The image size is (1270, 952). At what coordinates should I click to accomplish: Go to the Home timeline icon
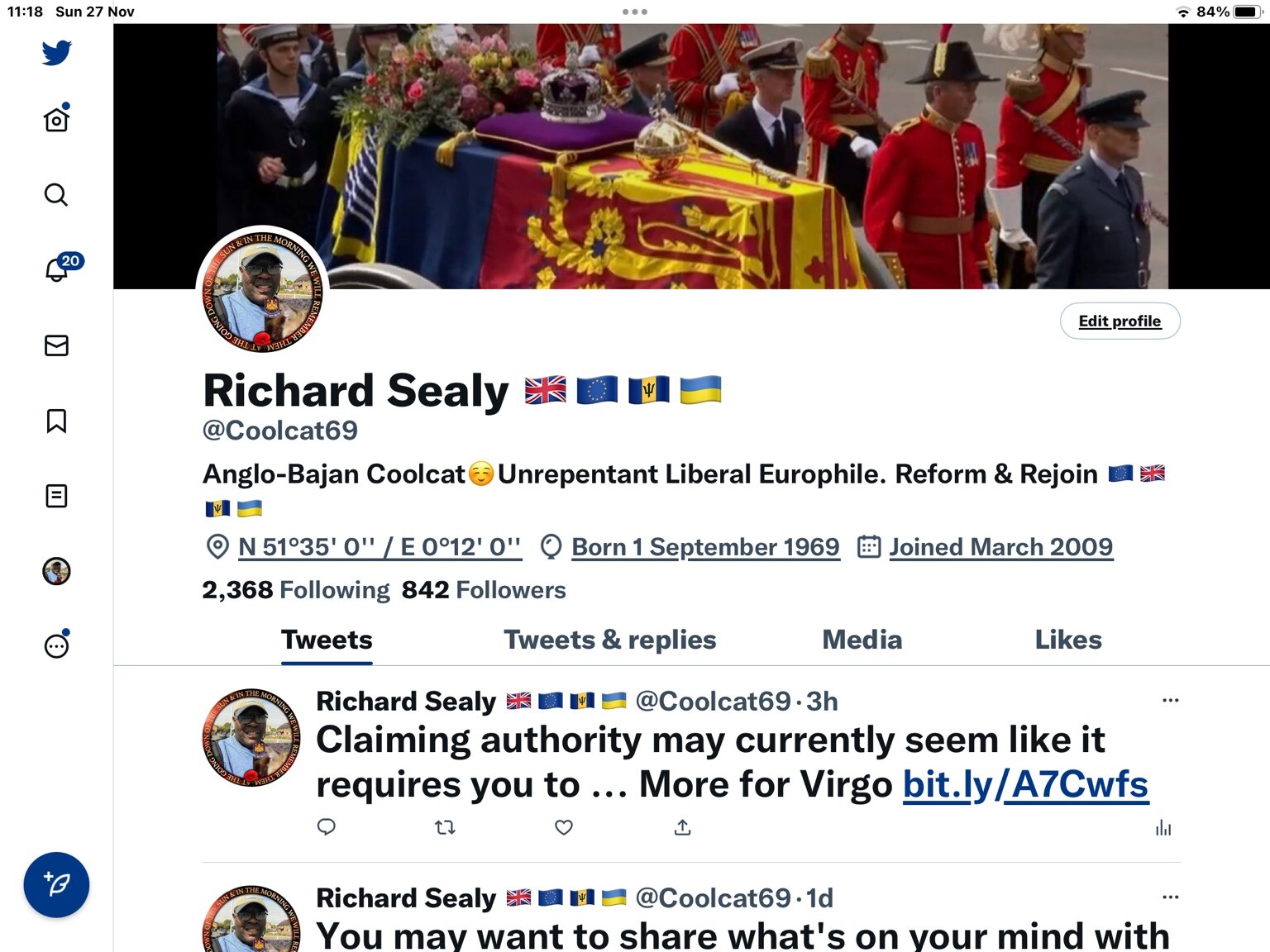(x=56, y=119)
